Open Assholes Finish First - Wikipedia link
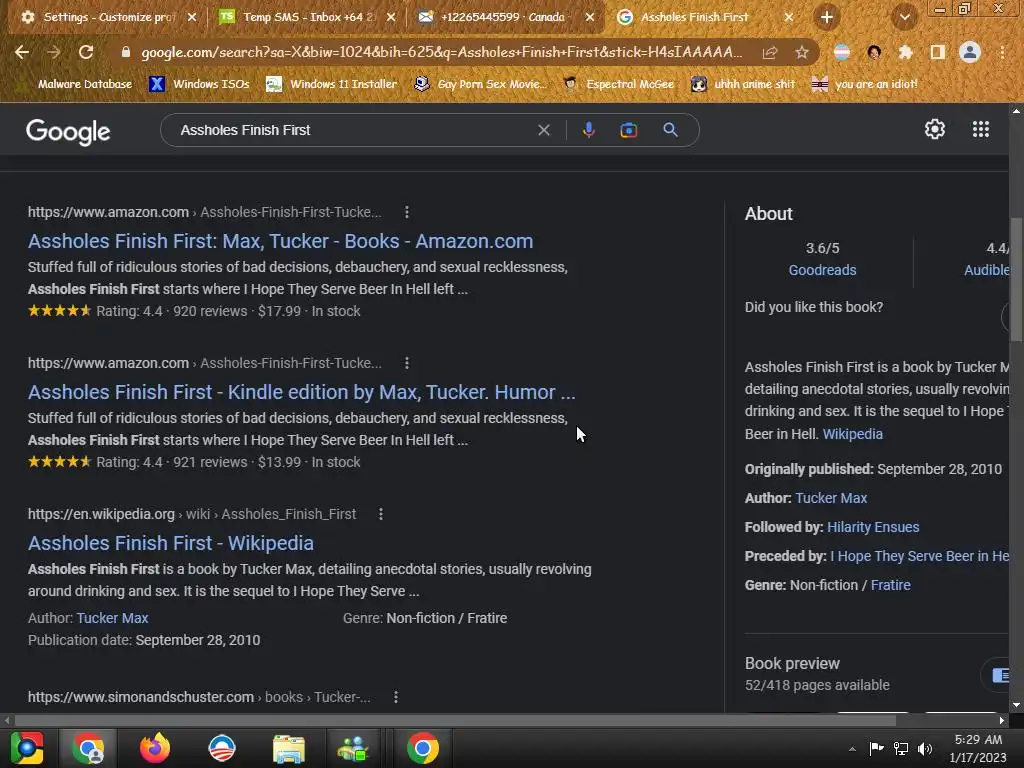 point(170,543)
